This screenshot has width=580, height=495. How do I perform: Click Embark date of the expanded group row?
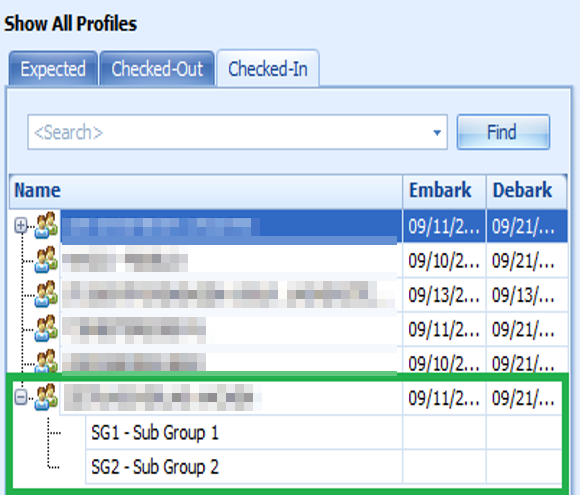(x=444, y=398)
